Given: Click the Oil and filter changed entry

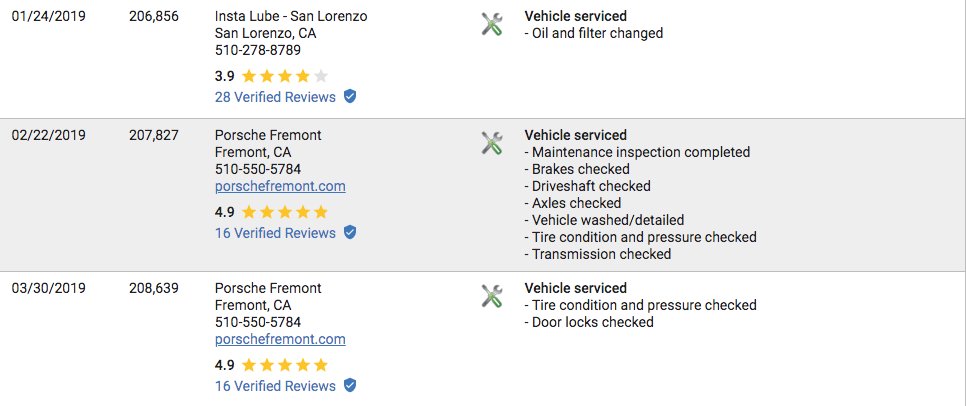Looking at the screenshot, I should [594, 33].
